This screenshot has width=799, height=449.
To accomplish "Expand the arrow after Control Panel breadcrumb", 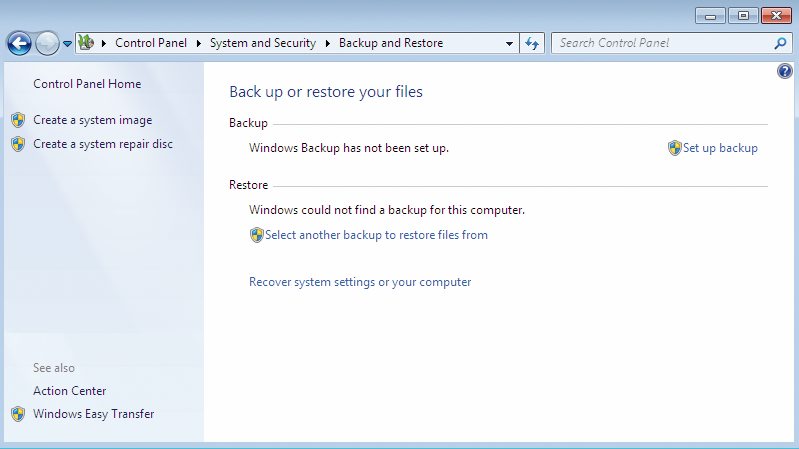I will (x=199, y=43).
